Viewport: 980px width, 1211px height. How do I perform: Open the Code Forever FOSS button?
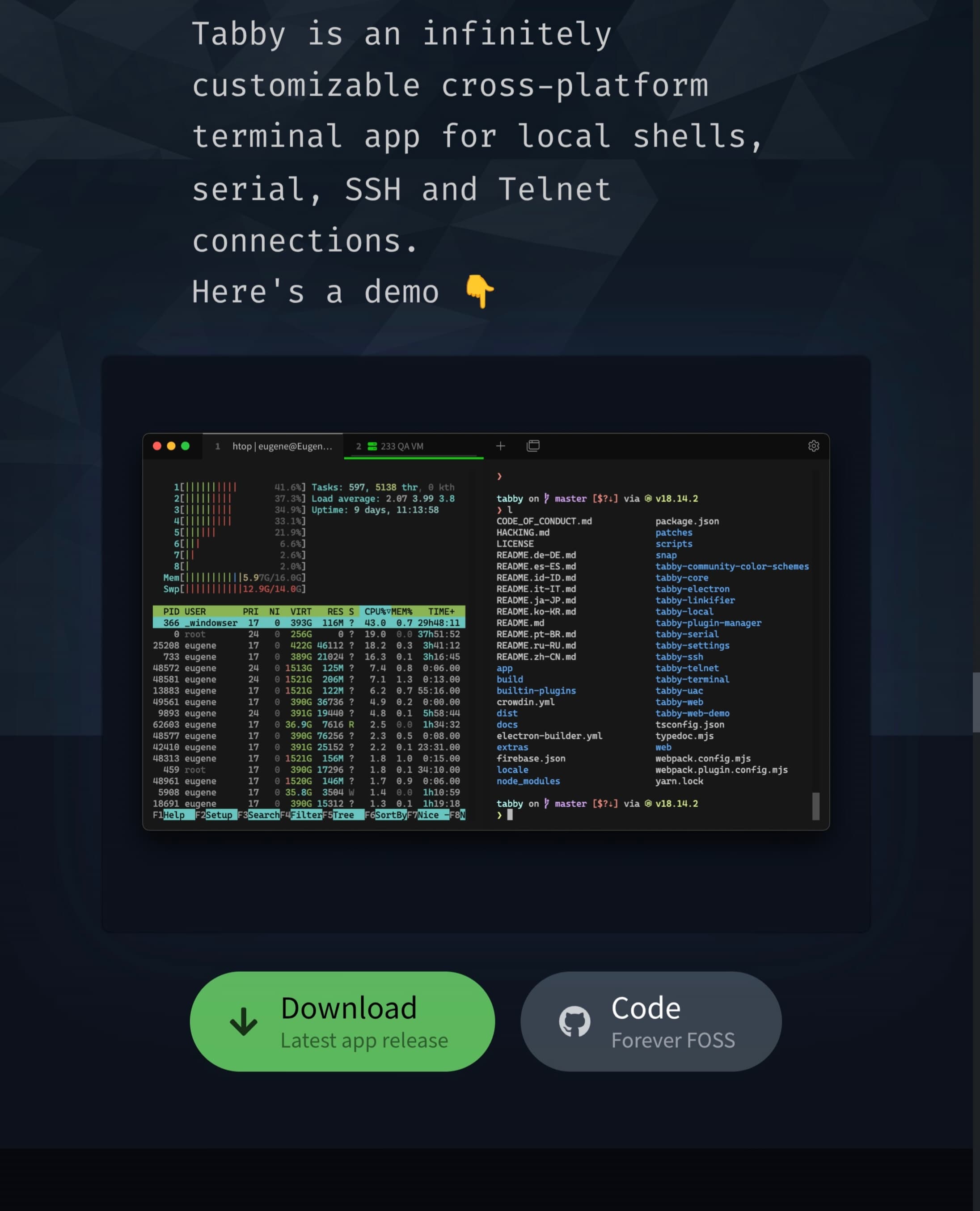pyautogui.click(x=651, y=1022)
